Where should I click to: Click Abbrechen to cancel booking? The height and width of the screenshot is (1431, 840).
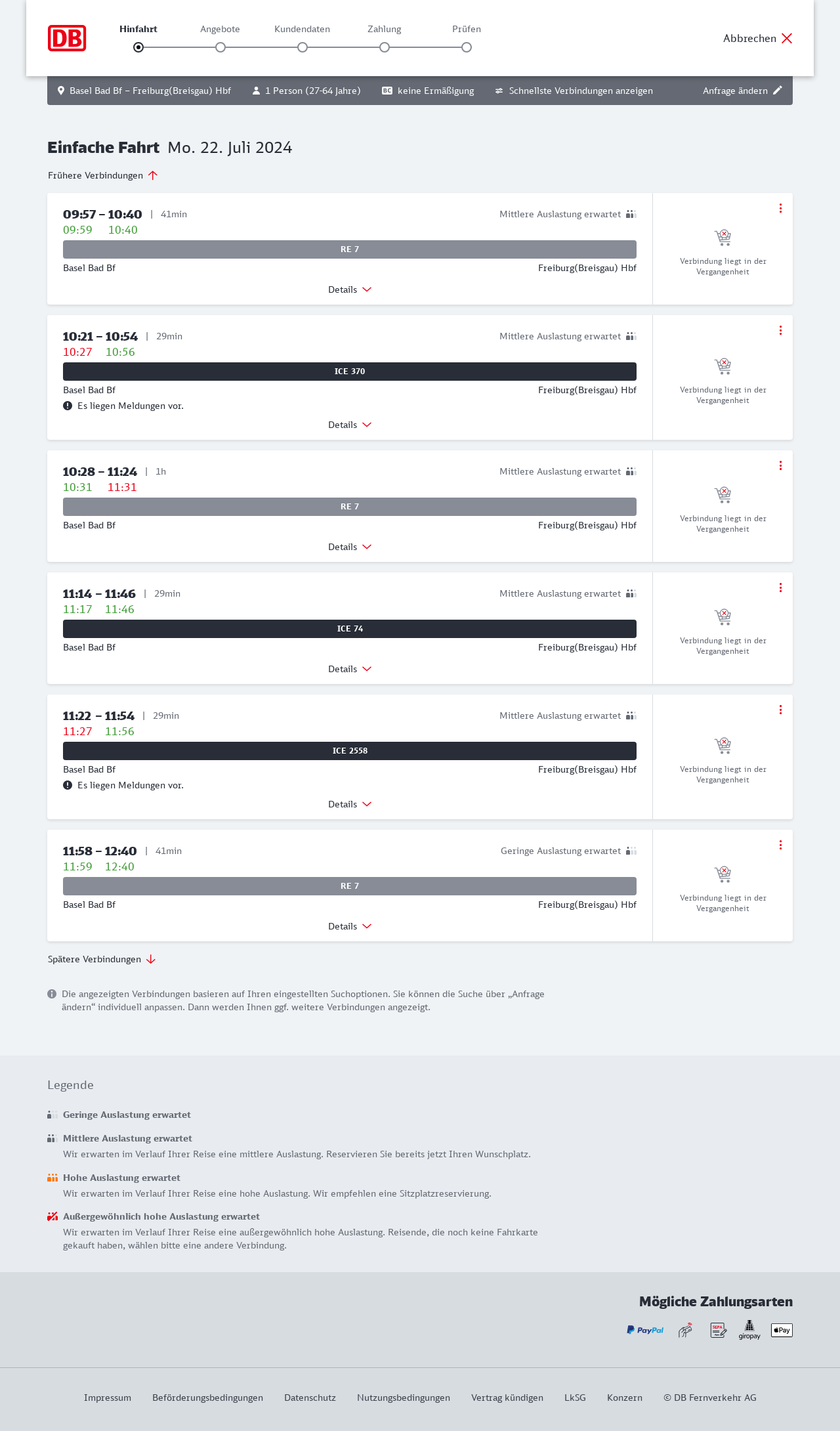click(x=758, y=38)
